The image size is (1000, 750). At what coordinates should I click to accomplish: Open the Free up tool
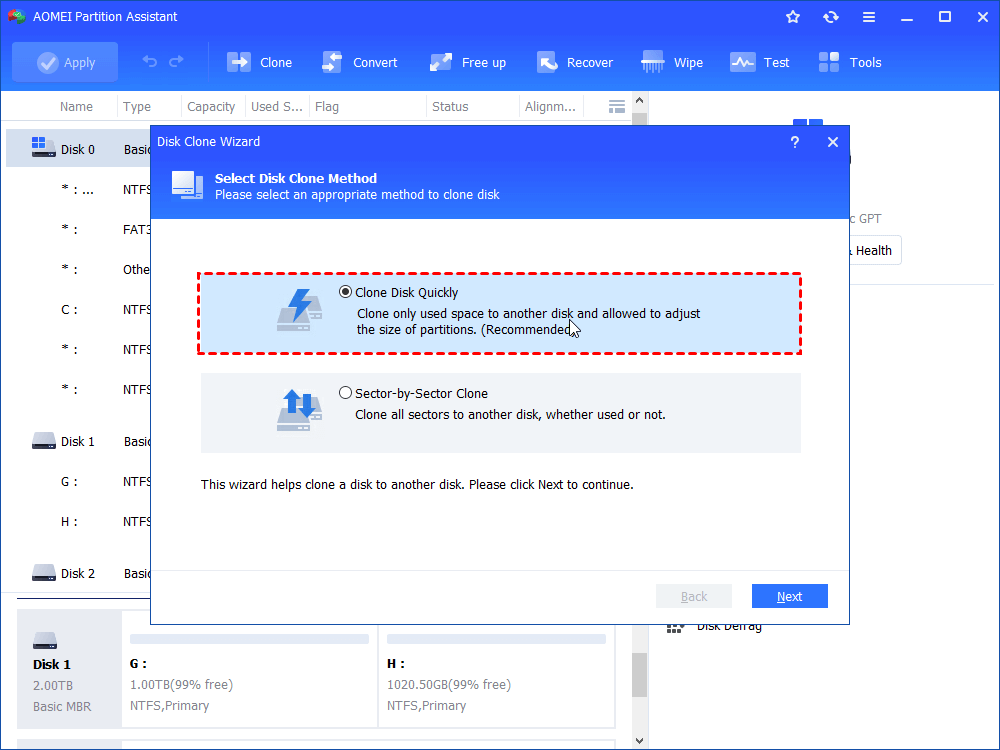[467, 62]
